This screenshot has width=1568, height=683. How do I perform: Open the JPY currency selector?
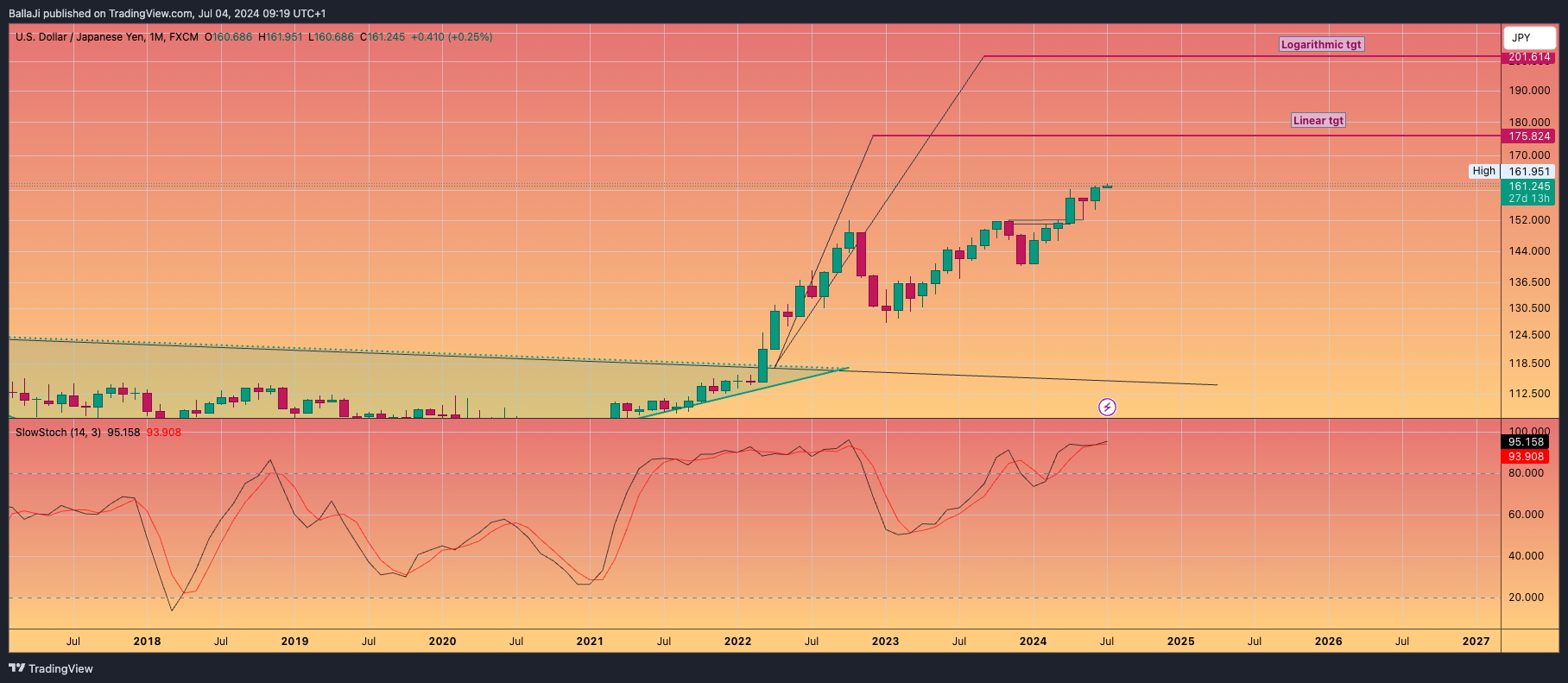click(1529, 38)
